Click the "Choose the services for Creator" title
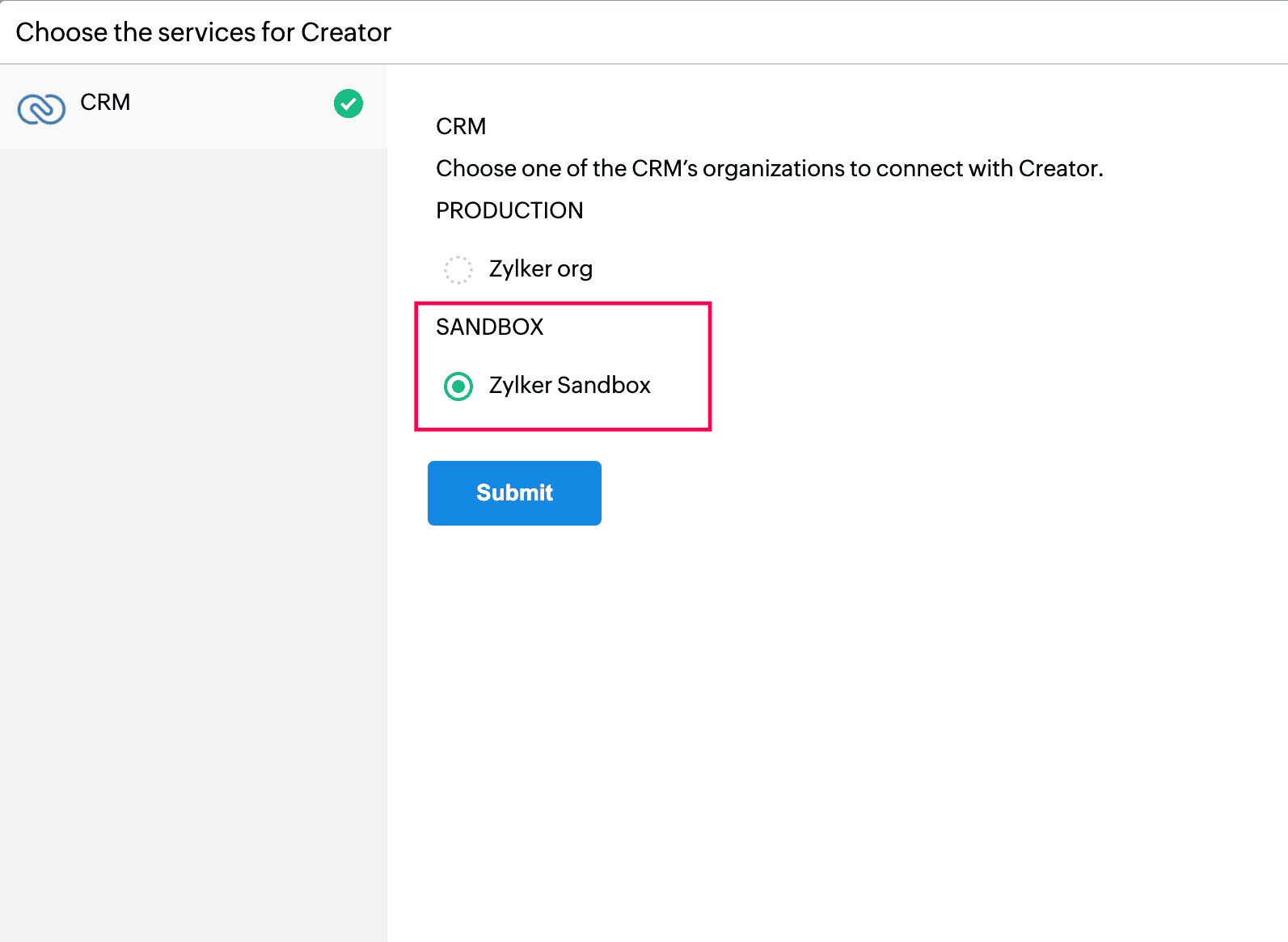The image size is (1288, 942). click(x=203, y=32)
